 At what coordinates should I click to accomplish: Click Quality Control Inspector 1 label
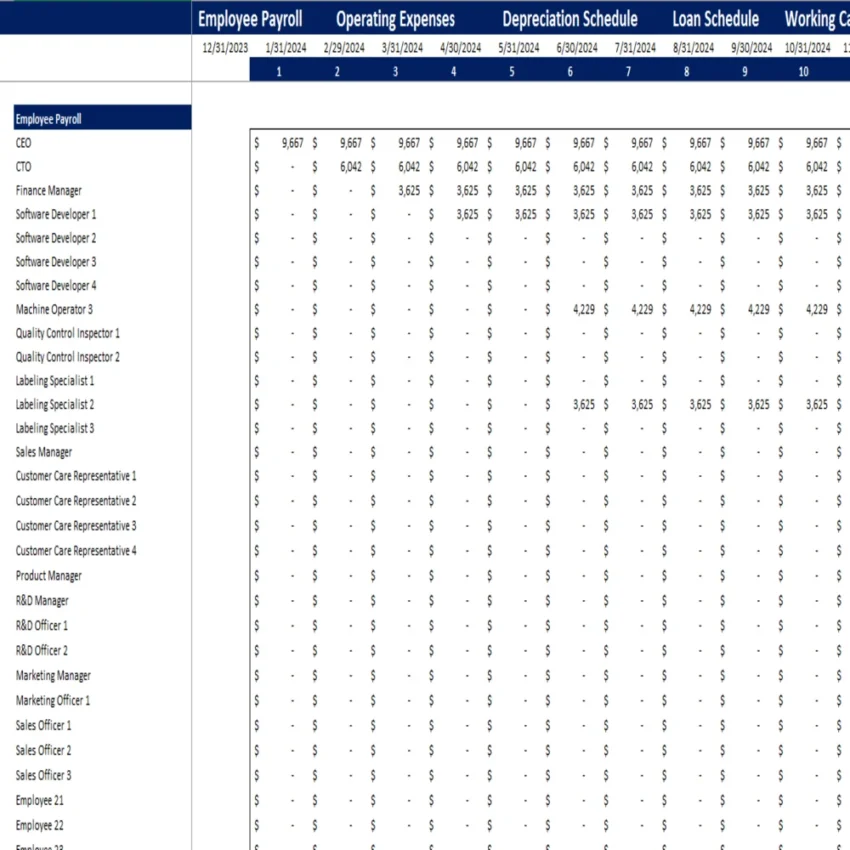coord(67,333)
